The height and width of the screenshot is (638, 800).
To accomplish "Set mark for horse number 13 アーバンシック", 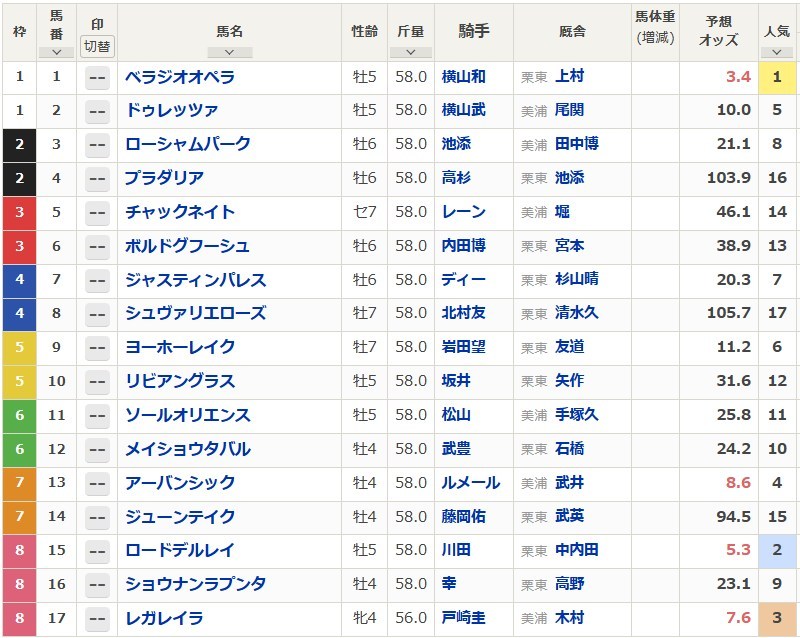I will click(97, 483).
